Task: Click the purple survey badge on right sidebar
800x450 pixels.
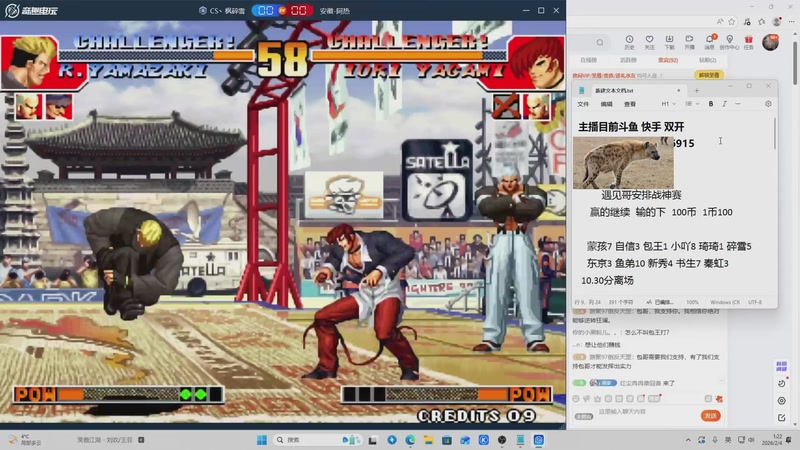Action: click(x=781, y=366)
